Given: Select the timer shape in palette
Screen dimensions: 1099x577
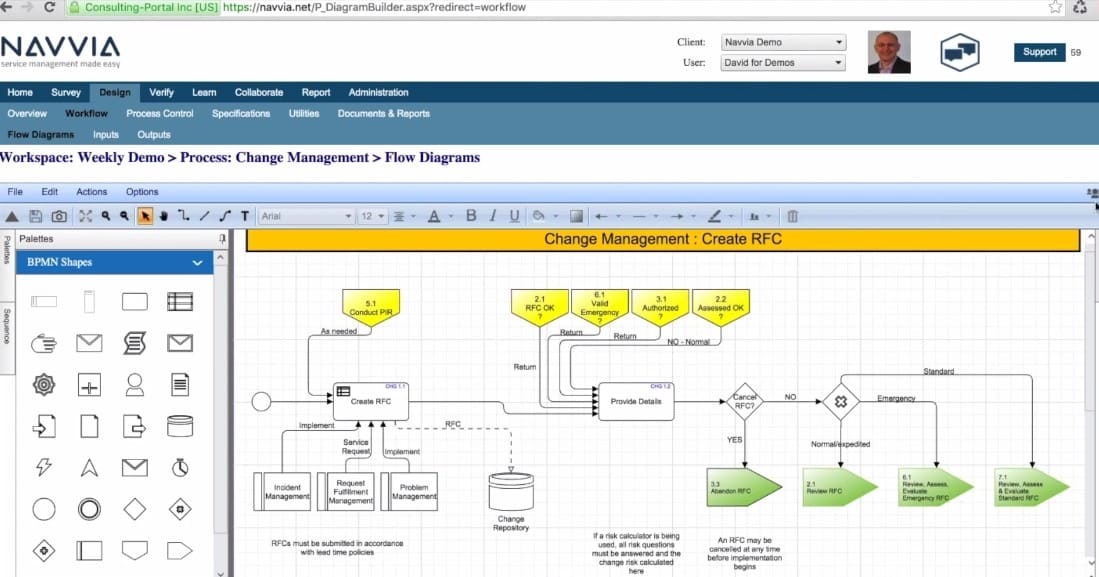Looking at the screenshot, I should tap(179, 467).
